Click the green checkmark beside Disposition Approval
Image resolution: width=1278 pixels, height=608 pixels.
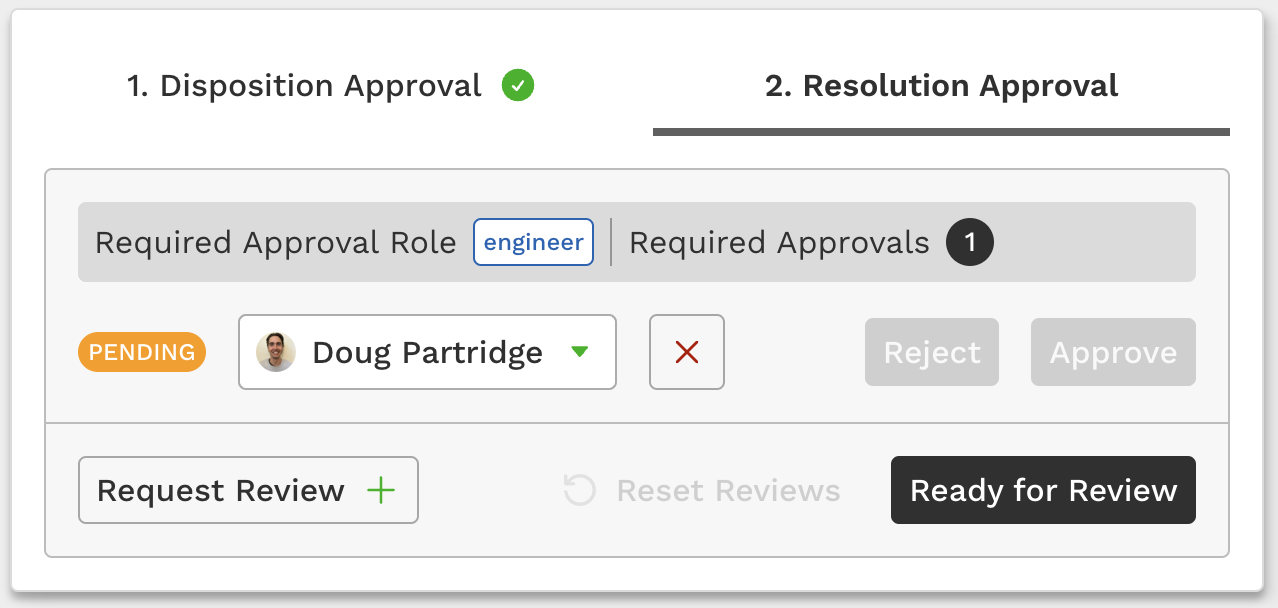coord(518,86)
